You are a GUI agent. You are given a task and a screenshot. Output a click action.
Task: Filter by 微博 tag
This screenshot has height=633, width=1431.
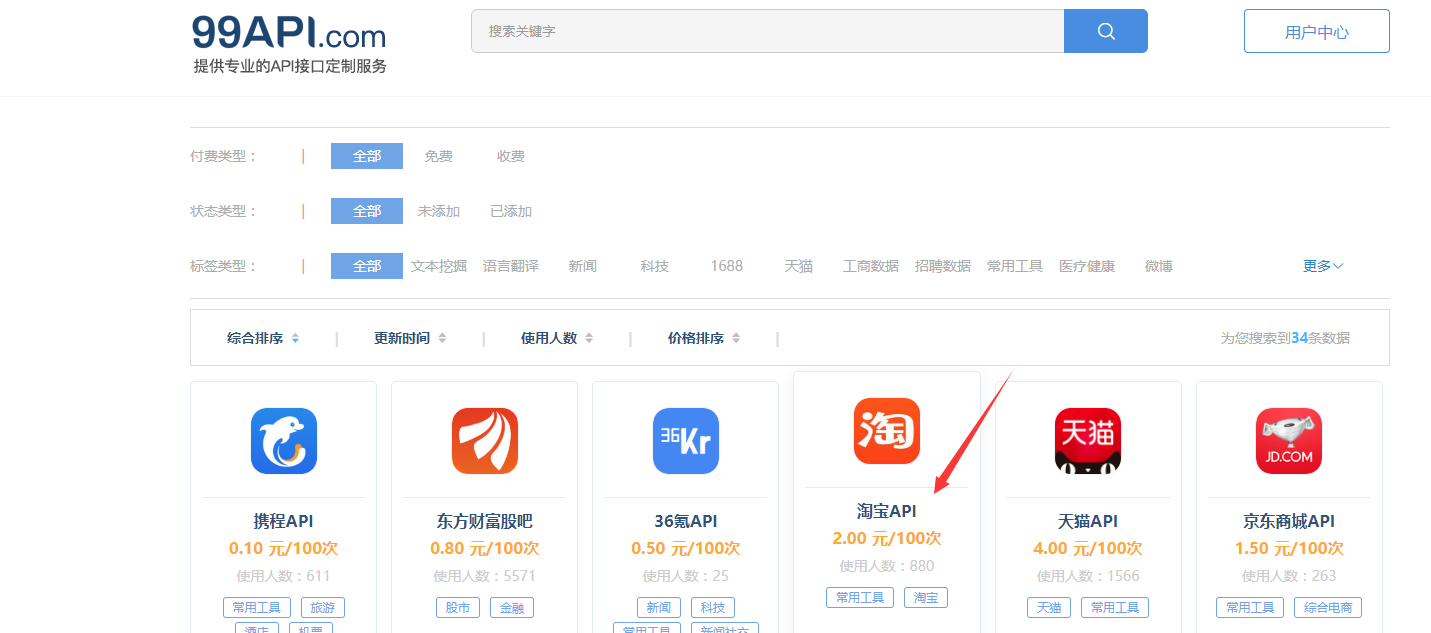1159,266
